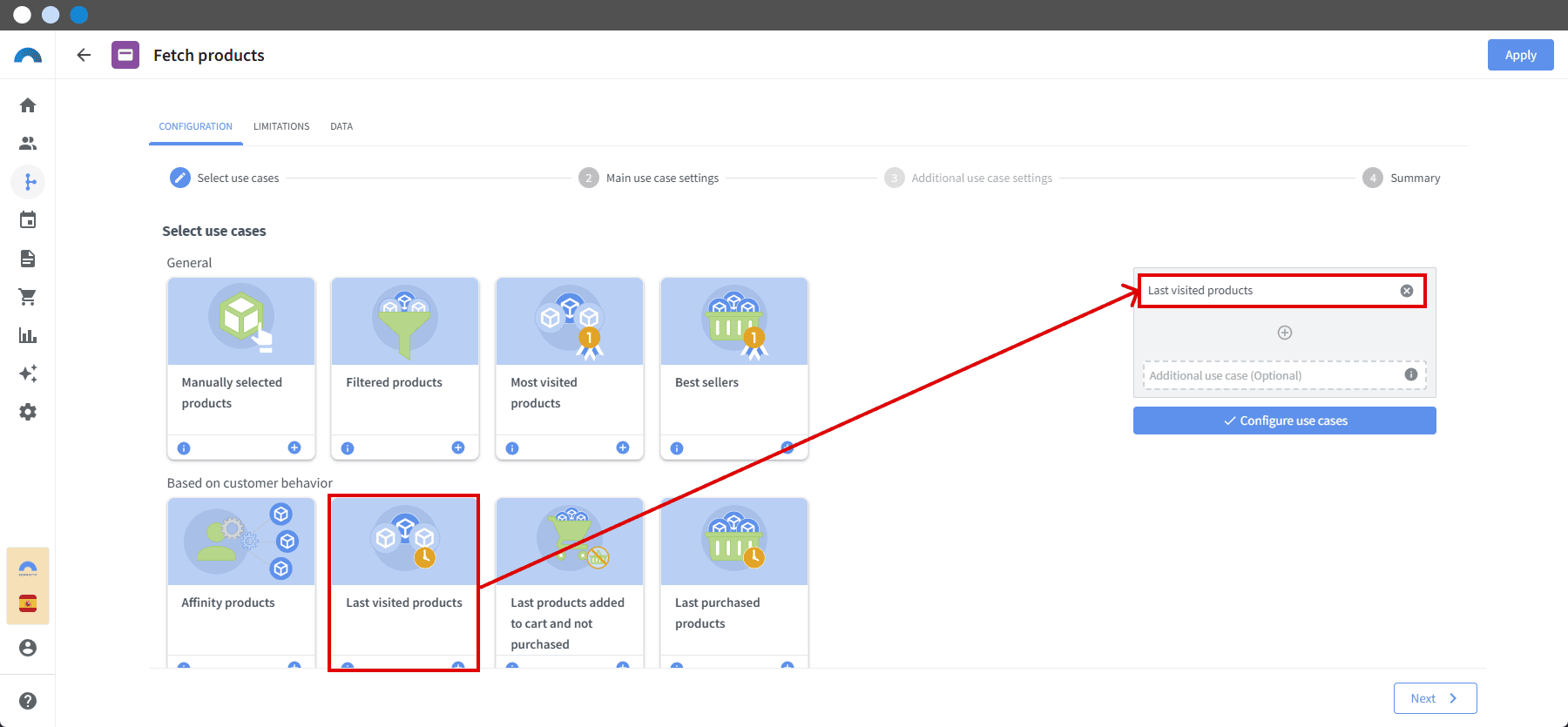Open the Analytics bar chart icon
Viewport: 1568px width, 727px height.
coord(28,335)
